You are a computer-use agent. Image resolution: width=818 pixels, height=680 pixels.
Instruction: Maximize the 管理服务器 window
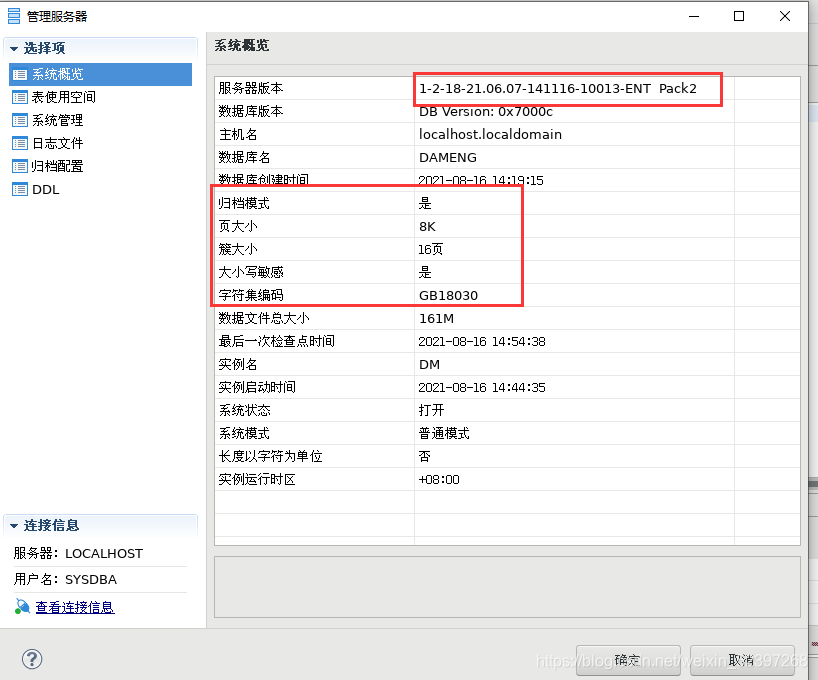[x=739, y=16]
